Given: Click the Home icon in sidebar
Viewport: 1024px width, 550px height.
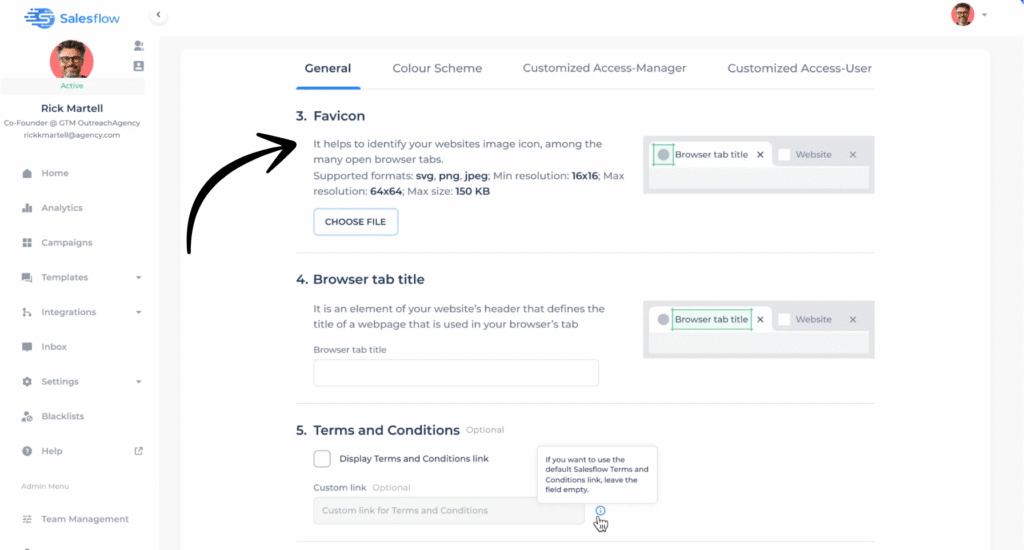Looking at the screenshot, I should click(27, 173).
